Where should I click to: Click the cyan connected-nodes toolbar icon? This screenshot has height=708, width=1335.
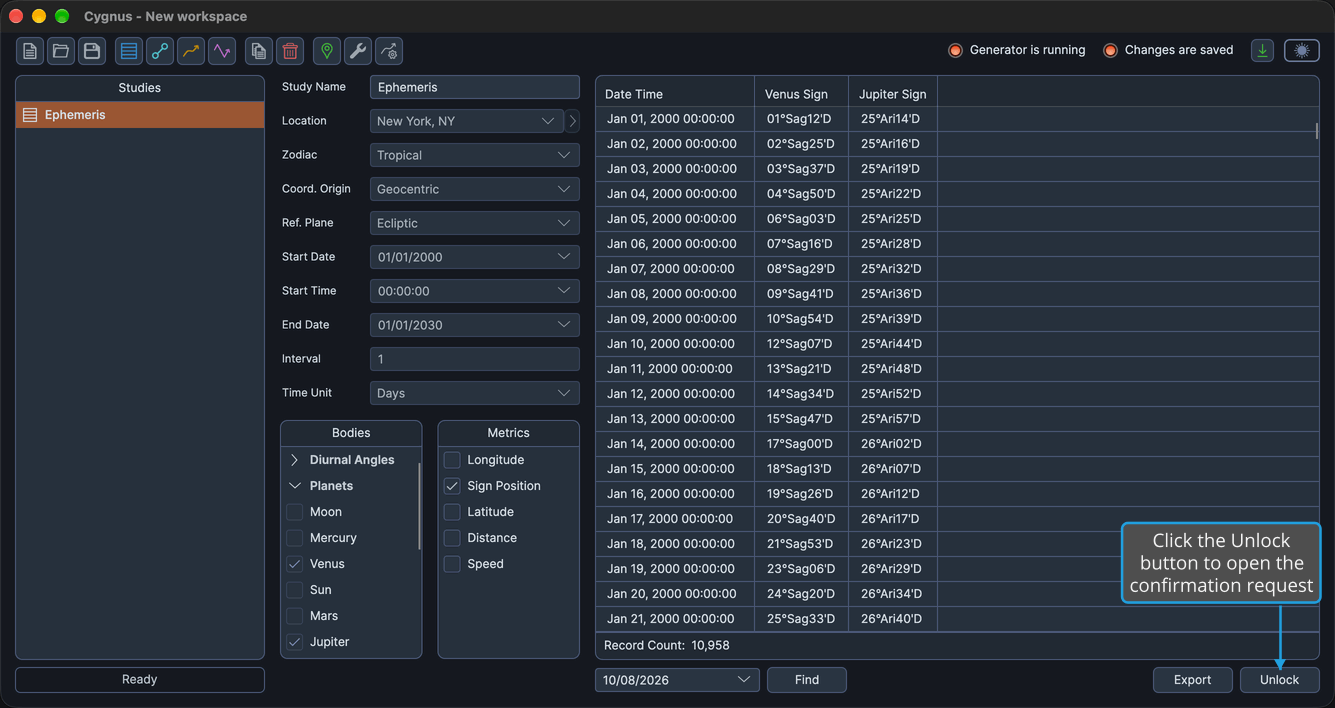[x=160, y=51]
